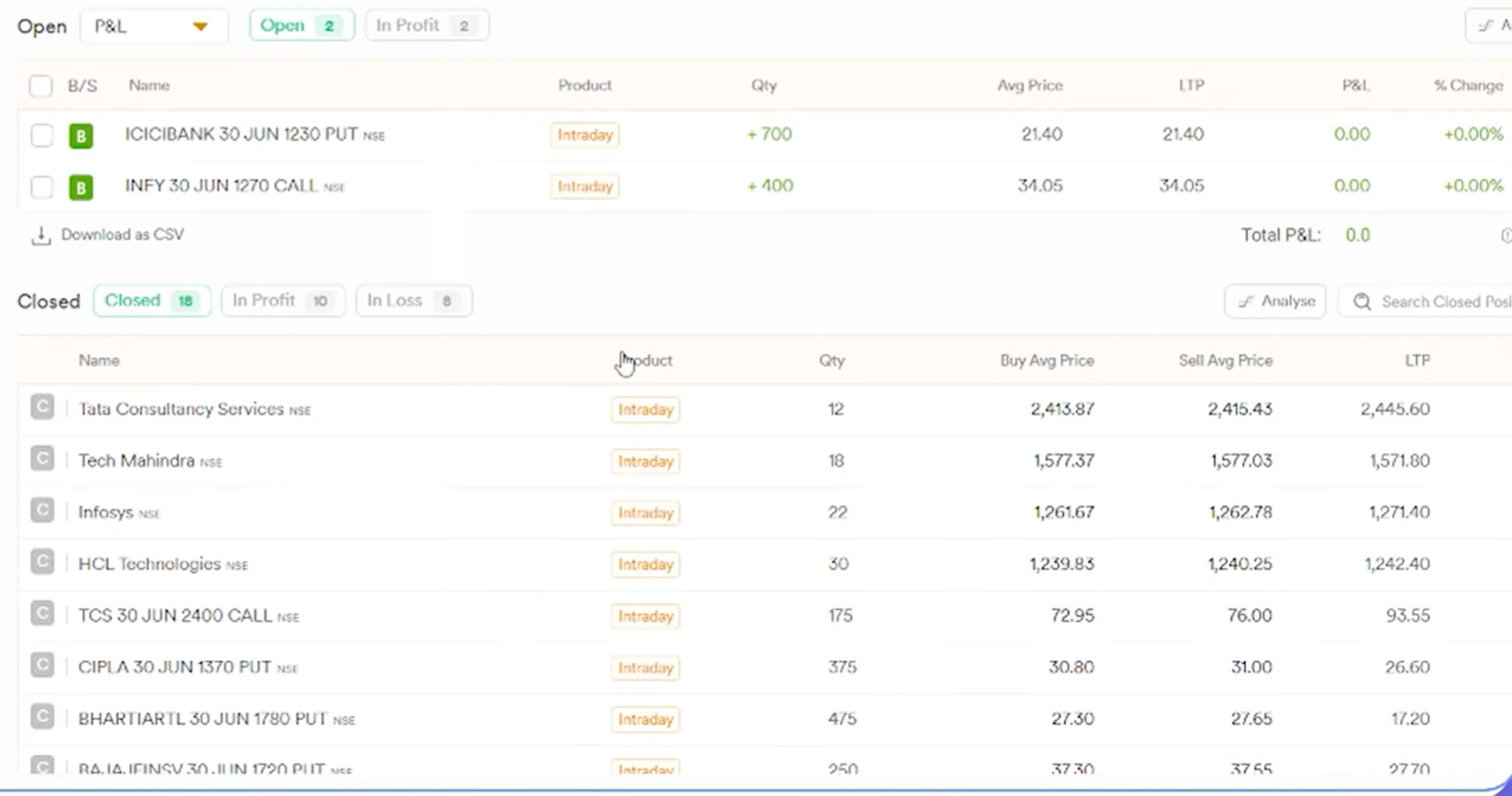Viewport: 1512px width, 796px height.
Task: Click the Qty column header in closed positions
Action: pos(832,361)
